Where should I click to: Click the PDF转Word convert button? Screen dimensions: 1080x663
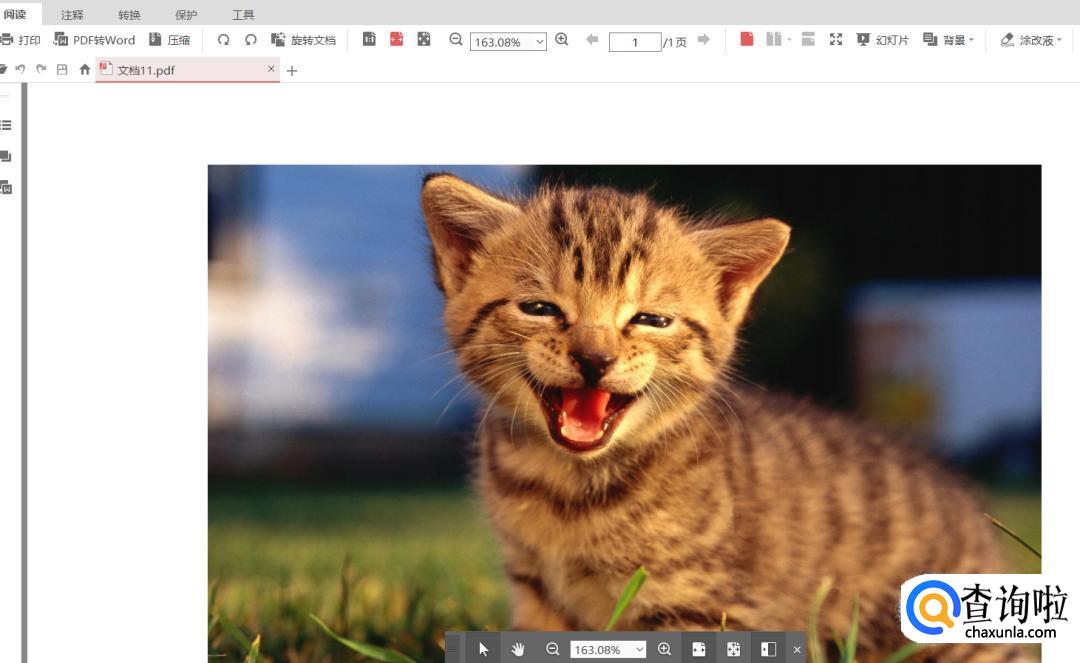tap(94, 40)
